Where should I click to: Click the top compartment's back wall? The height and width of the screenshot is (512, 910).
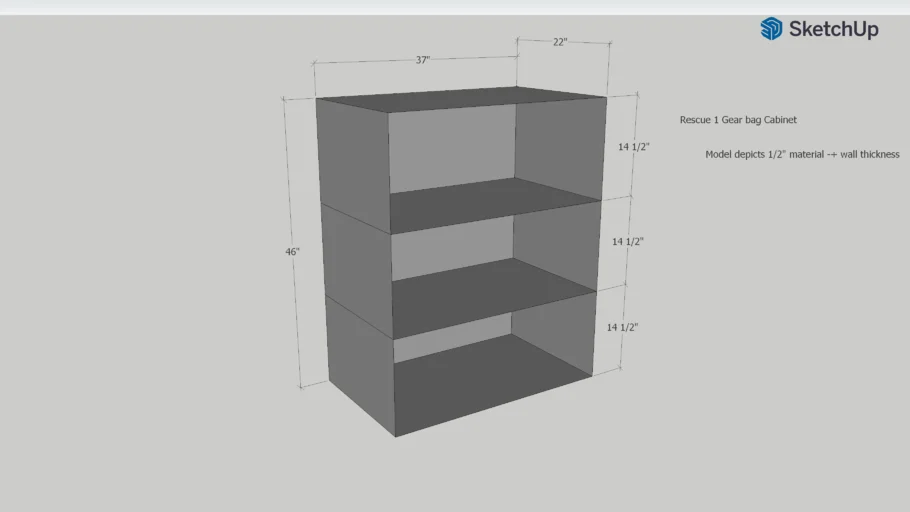[x=450, y=150]
